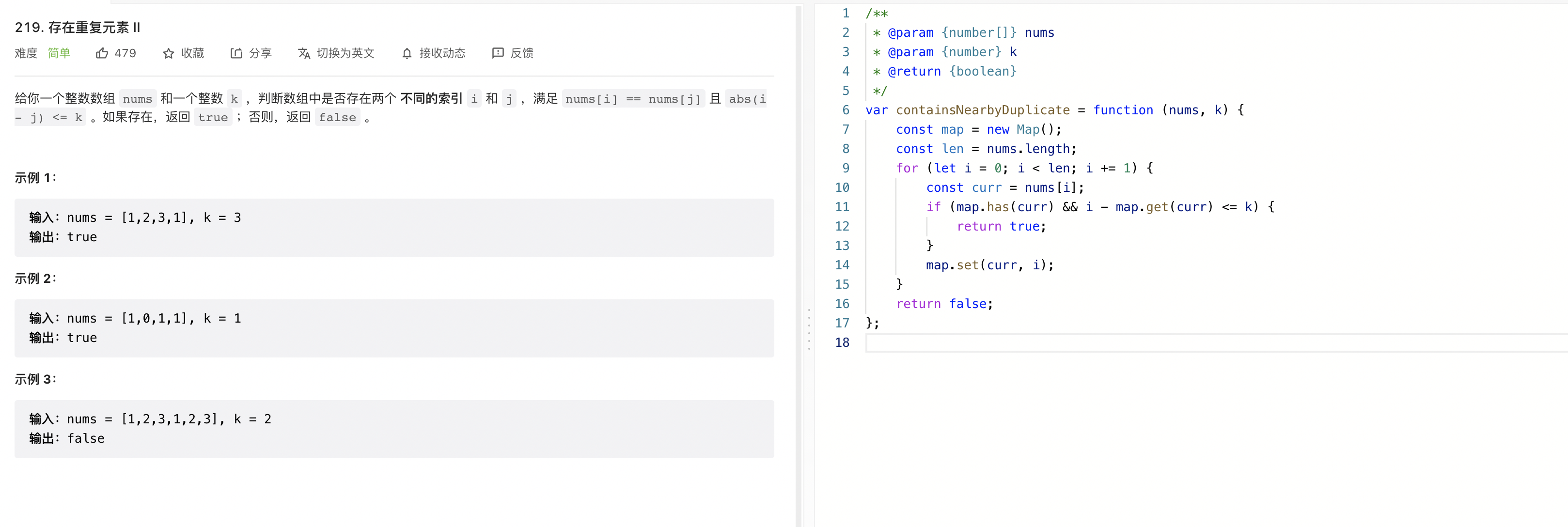The width and height of the screenshot is (1568, 527).
Task: Click the dotted panel splitter handle
Action: pyautogui.click(x=809, y=329)
